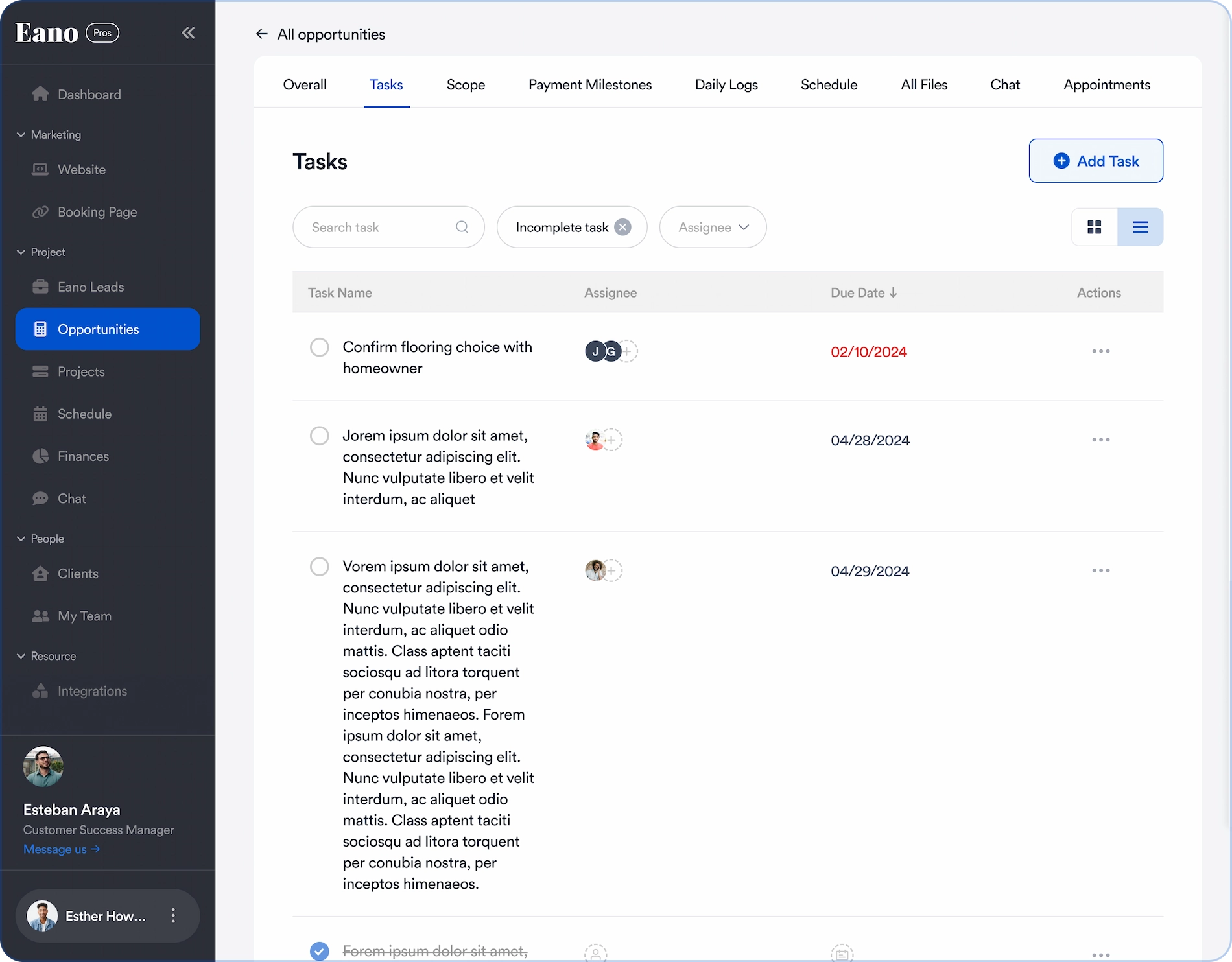Viewport: 1232px width, 962px height.
Task: Follow the Message us link
Action: [x=62, y=849]
